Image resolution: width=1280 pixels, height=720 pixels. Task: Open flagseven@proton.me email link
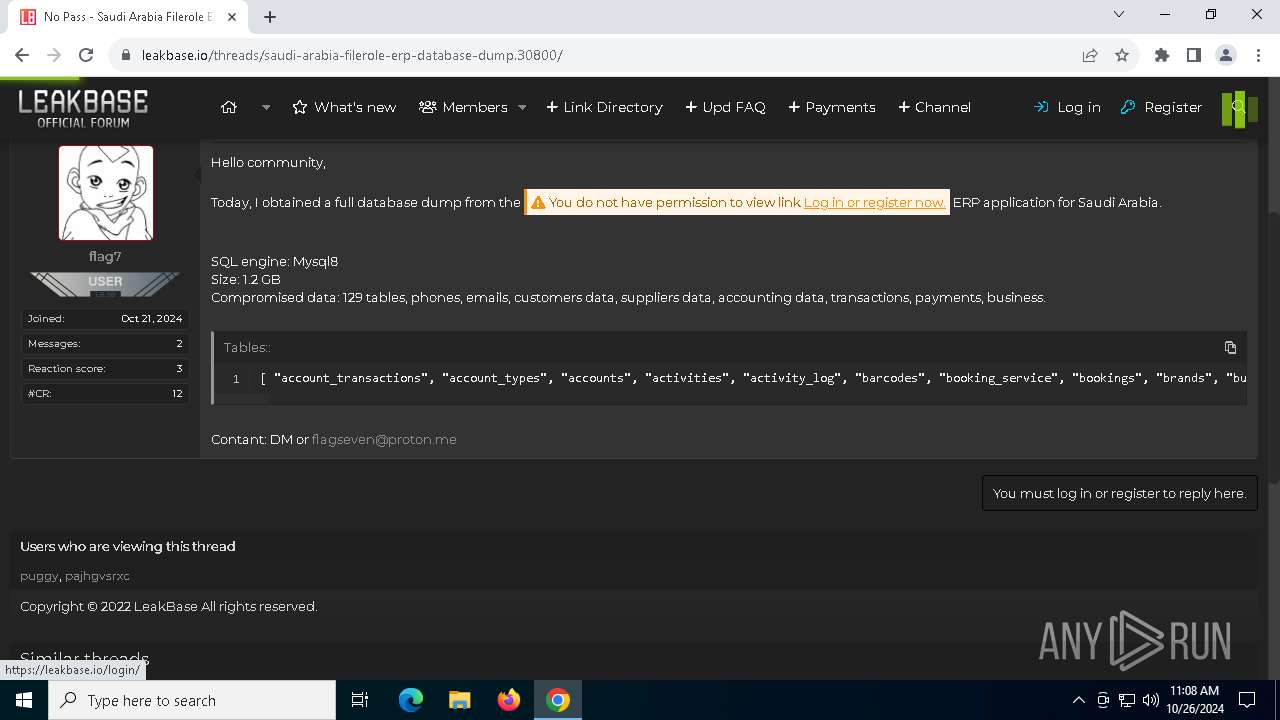tap(384, 439)
